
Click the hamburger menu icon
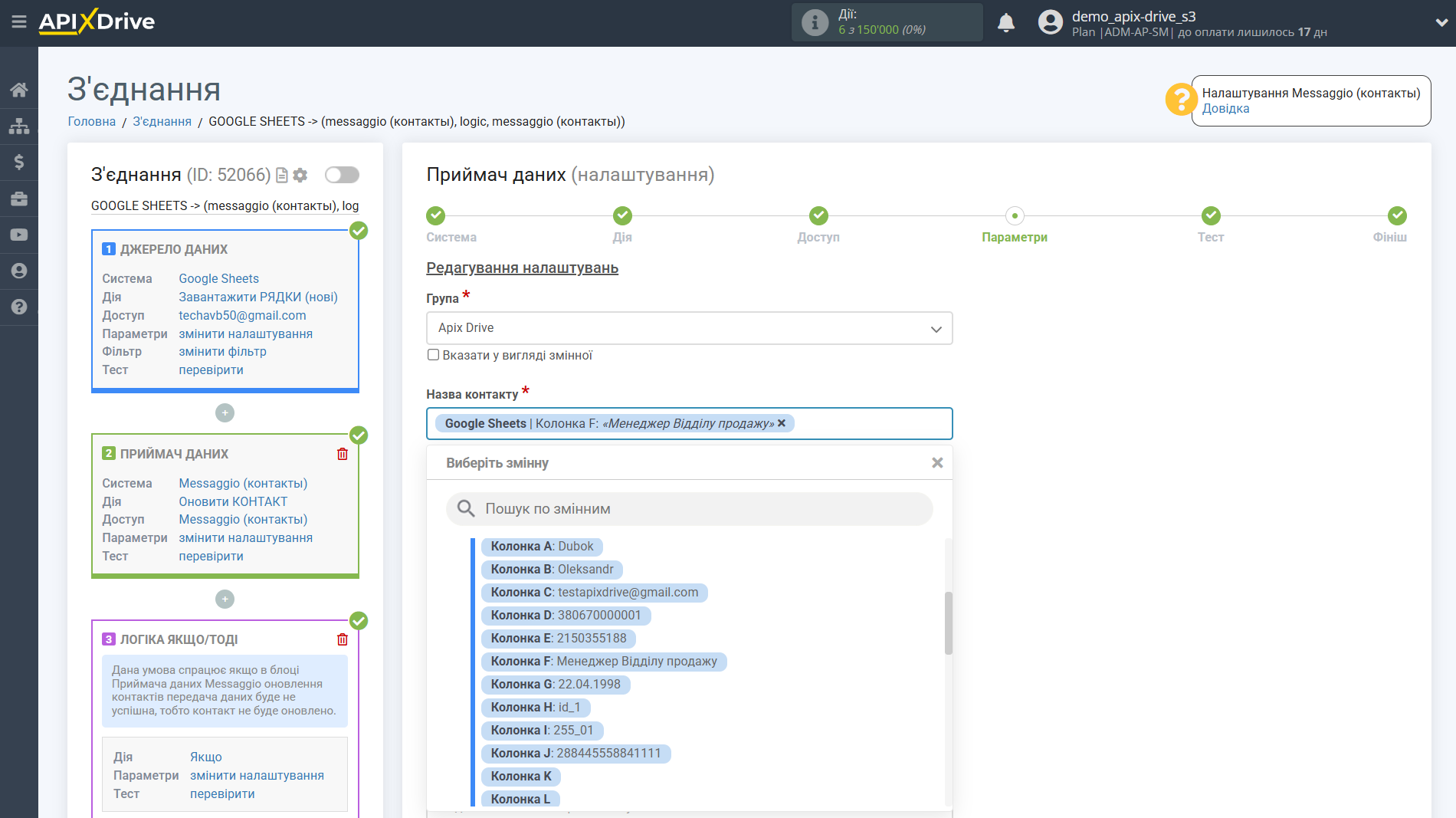point(19,21)
